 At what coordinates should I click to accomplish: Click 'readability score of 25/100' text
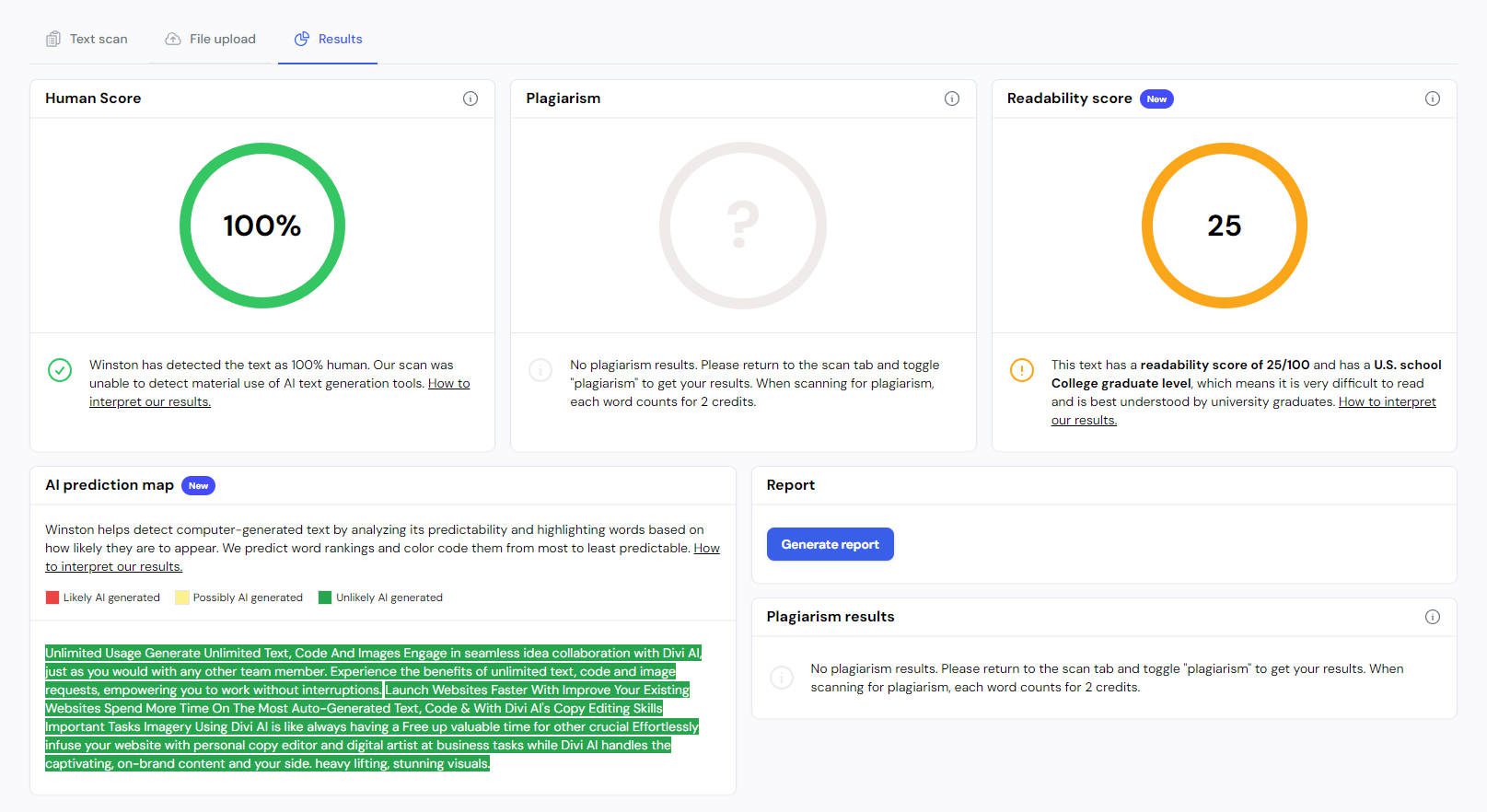click(x=1225, y=365)
